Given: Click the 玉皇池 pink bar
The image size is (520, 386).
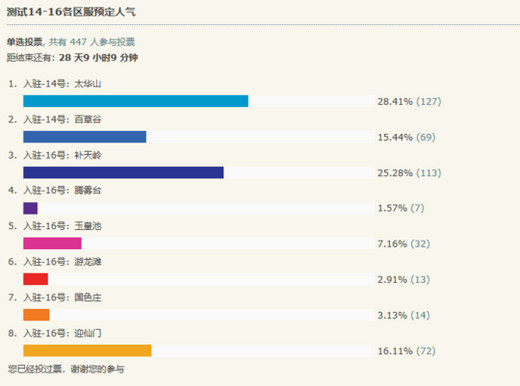Looking at the screenshot, I should pos(52,243).
